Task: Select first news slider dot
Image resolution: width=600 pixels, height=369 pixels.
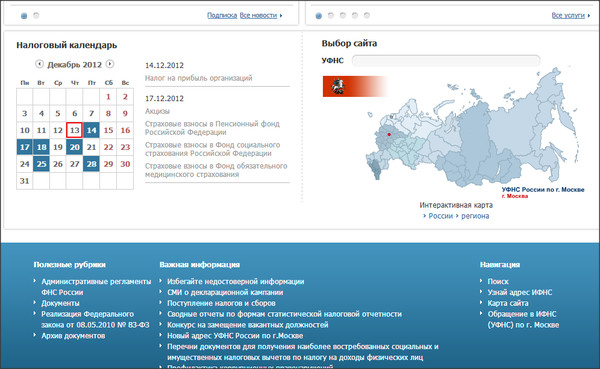Action: coord(24,16)
